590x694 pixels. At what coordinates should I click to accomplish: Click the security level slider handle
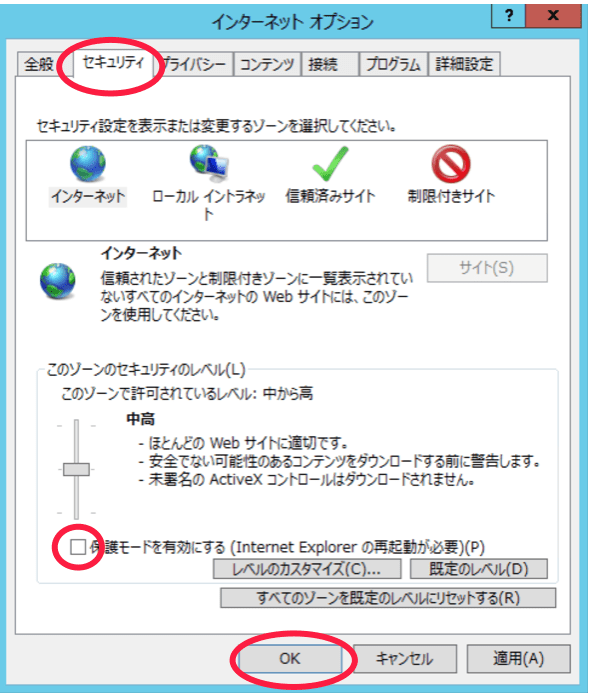[76, 470]
